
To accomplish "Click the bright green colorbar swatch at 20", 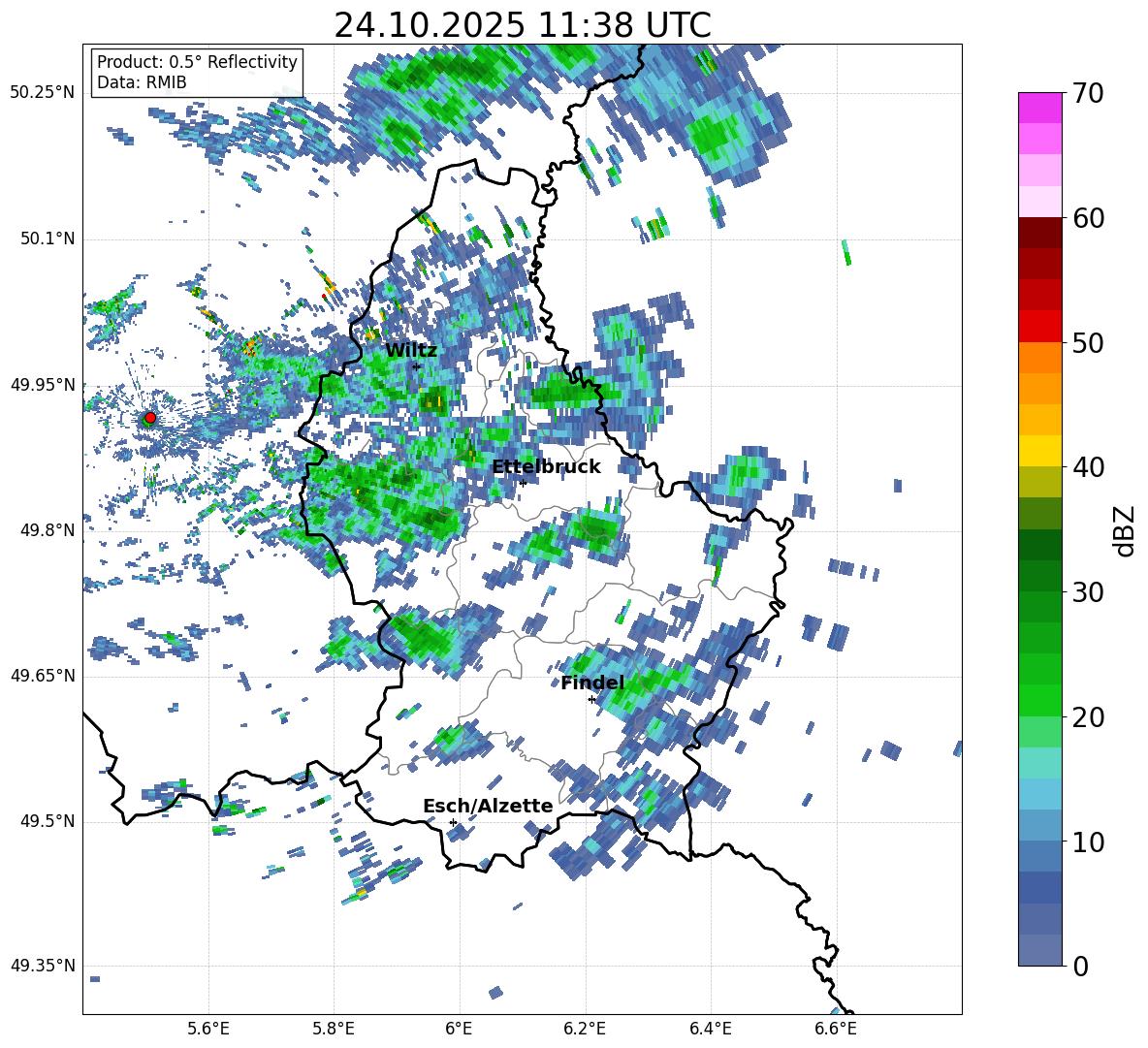I will pyautogui.click(x=1039, y=701).
